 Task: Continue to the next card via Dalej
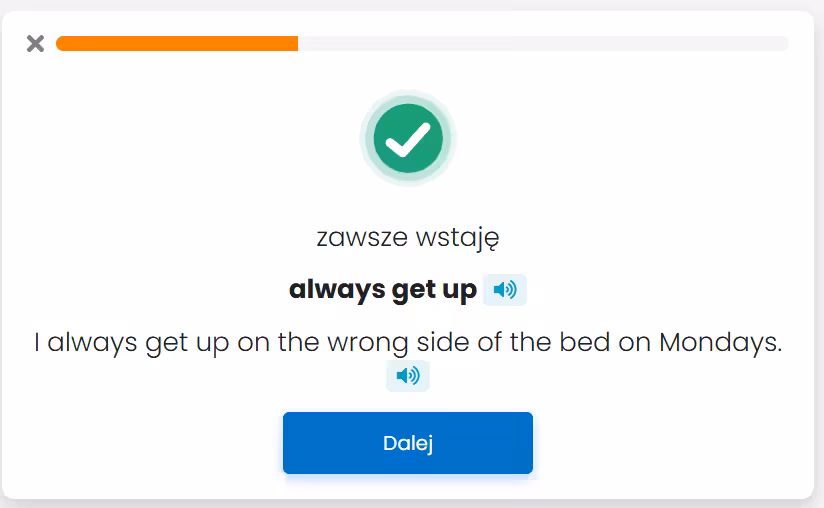(x=408, y=443)
